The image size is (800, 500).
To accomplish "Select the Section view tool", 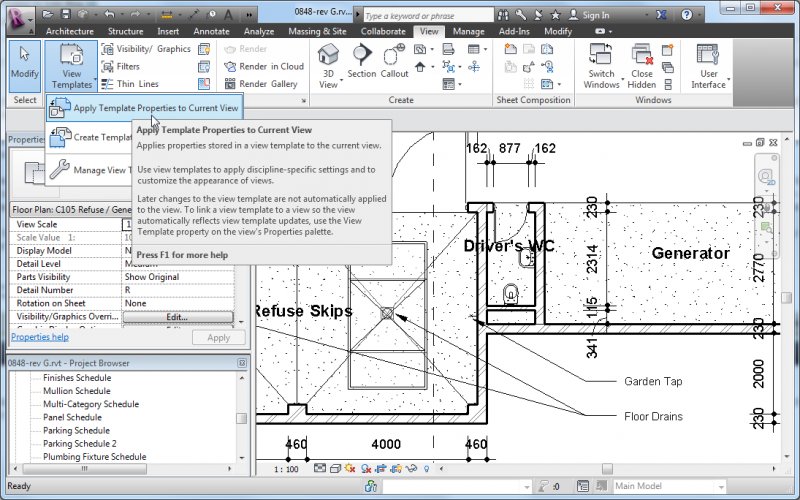I will point(361,60).
